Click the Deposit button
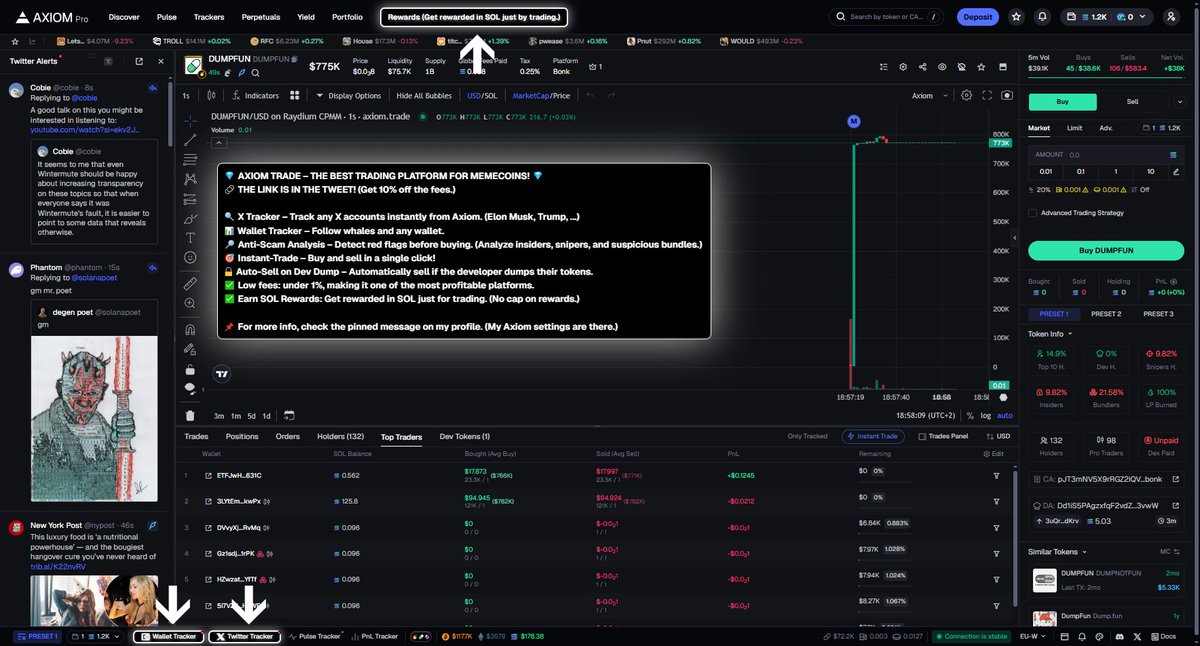 tap(978, 17)
